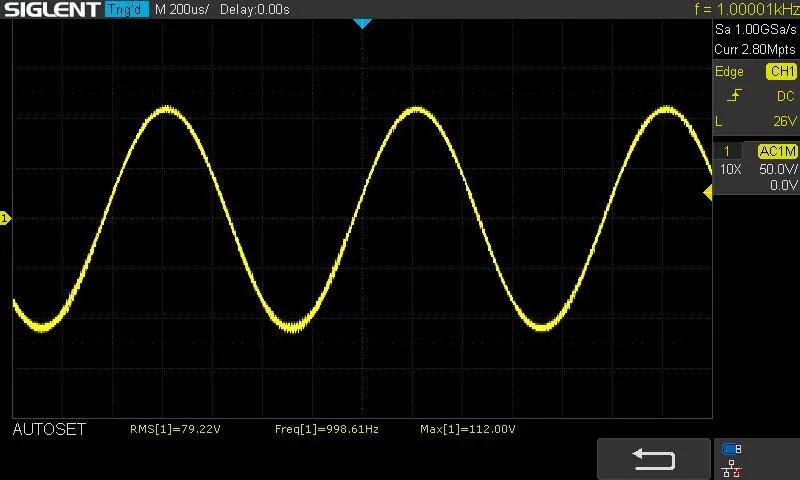
Task: Click the AUTOSET label
Action: [x=49, y=430]
